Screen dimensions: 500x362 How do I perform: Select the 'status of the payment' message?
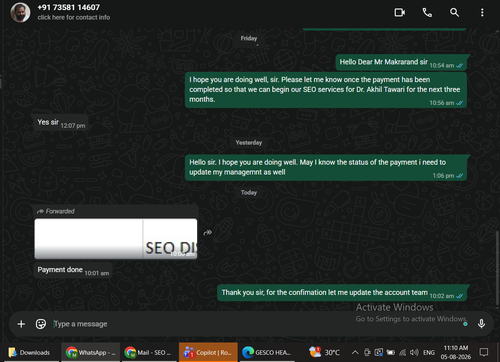[x=326, y=168]
